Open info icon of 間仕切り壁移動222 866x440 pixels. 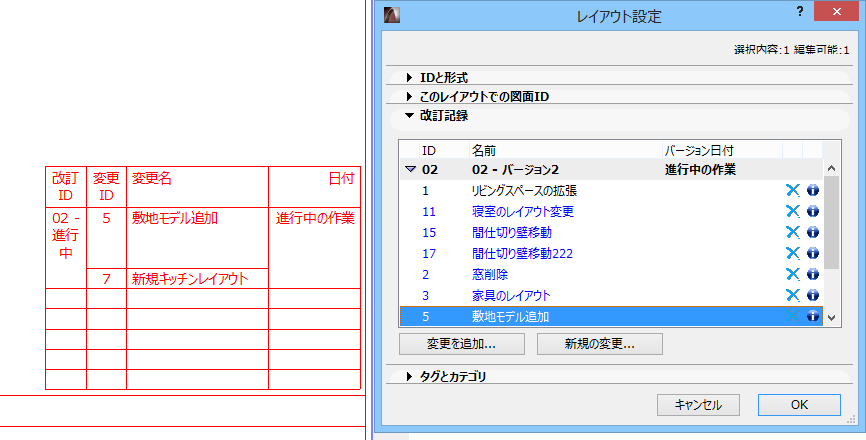(812, 253)
